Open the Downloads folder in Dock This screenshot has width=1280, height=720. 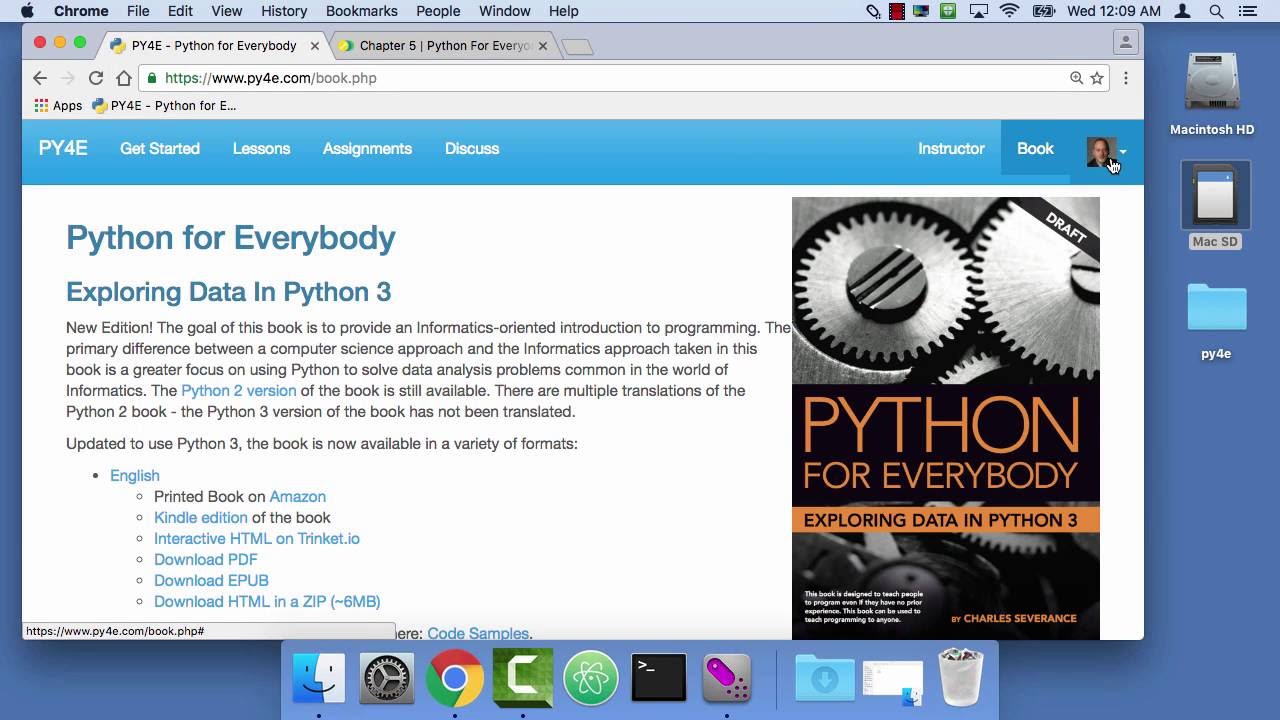pos(825,678)
